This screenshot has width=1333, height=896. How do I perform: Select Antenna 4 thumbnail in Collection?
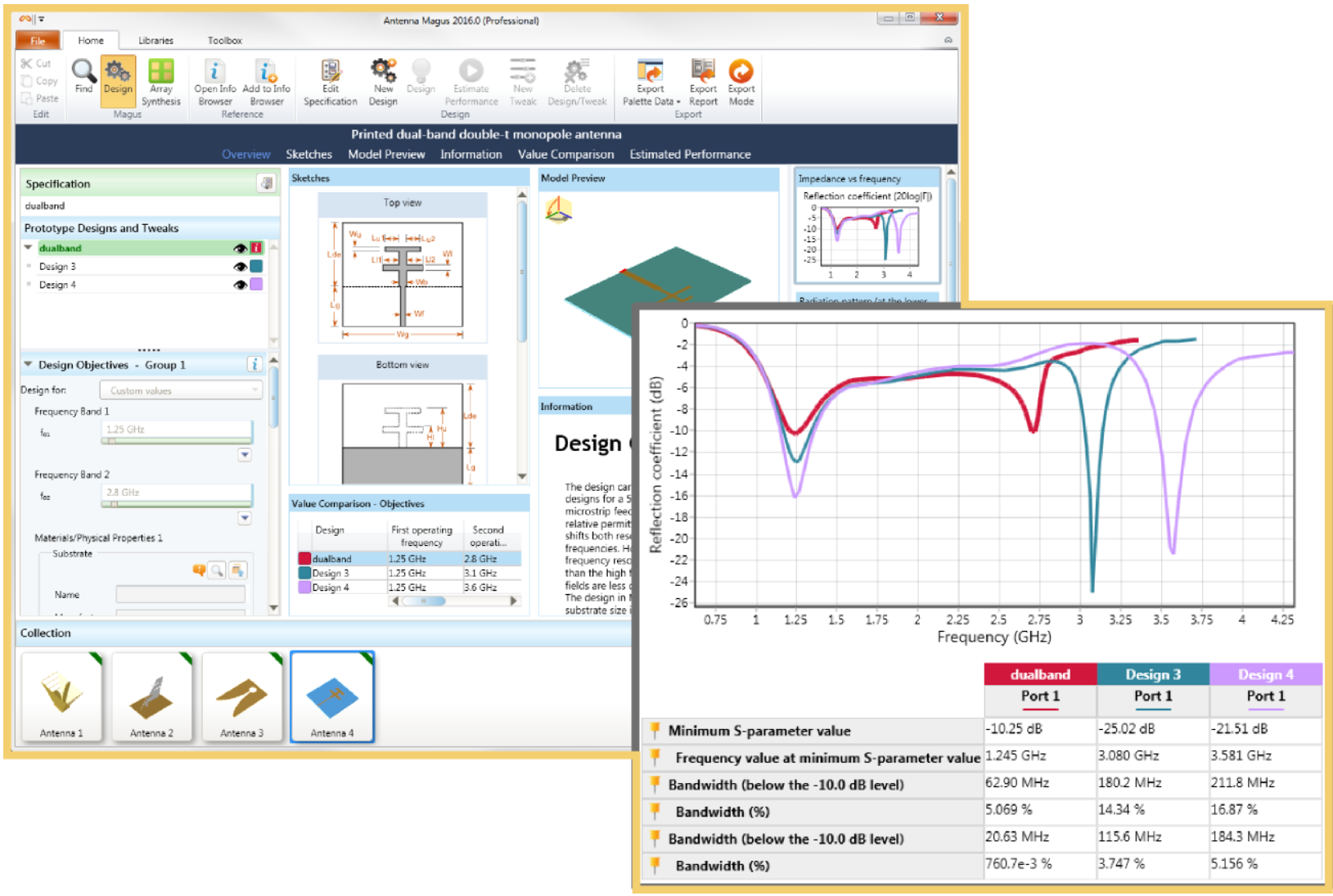coord(332,697)
